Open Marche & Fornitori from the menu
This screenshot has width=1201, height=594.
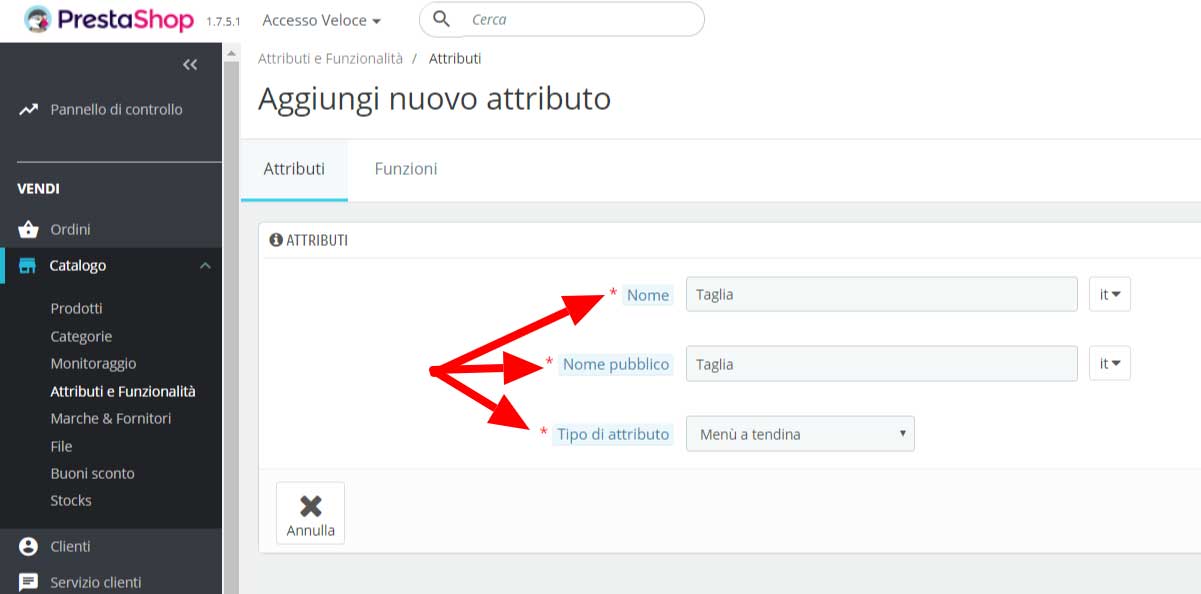tap(110, 418)
